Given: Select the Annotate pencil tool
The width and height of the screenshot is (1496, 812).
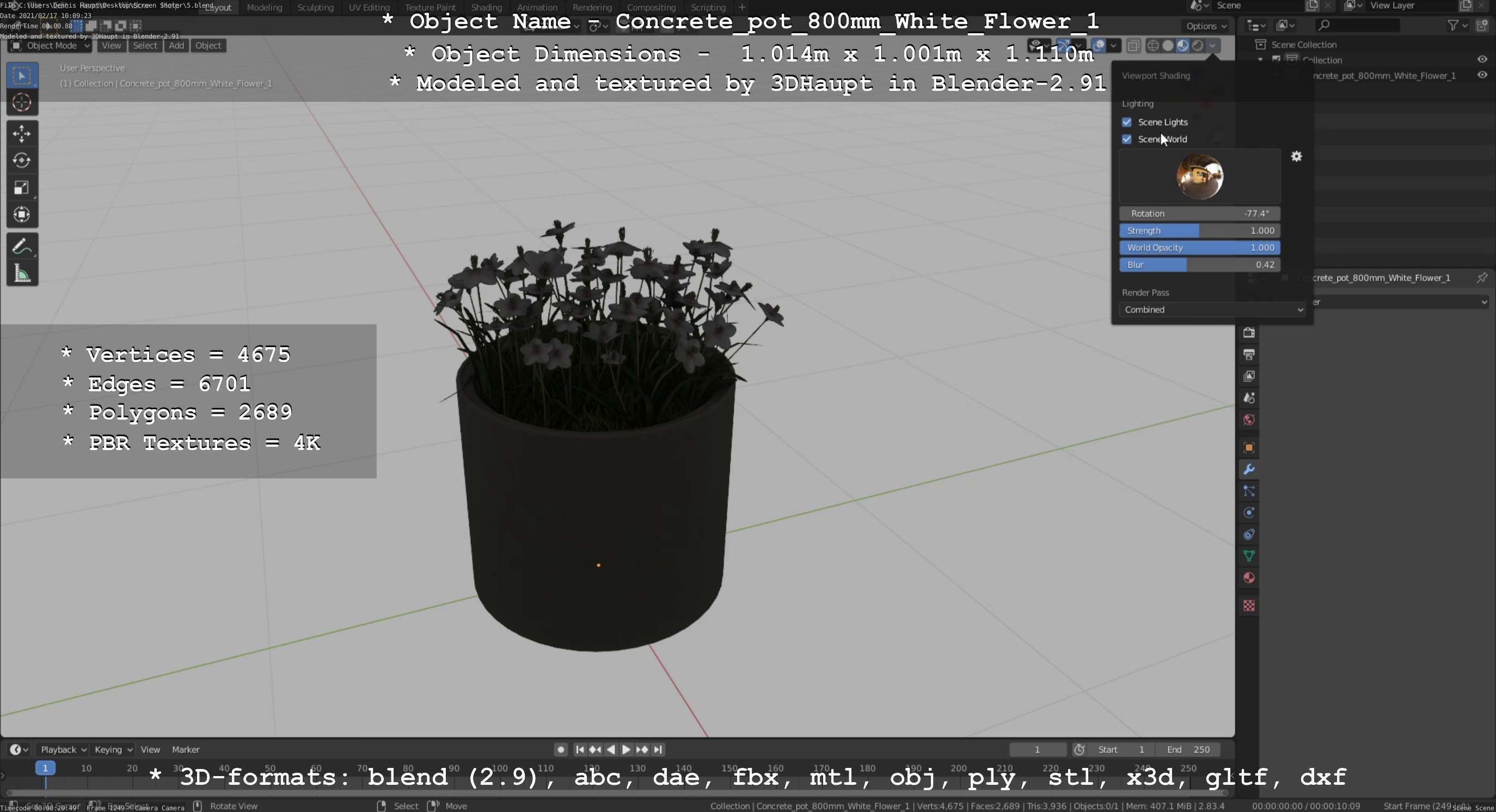Looking at the screenshot, I should coord(22,246).
